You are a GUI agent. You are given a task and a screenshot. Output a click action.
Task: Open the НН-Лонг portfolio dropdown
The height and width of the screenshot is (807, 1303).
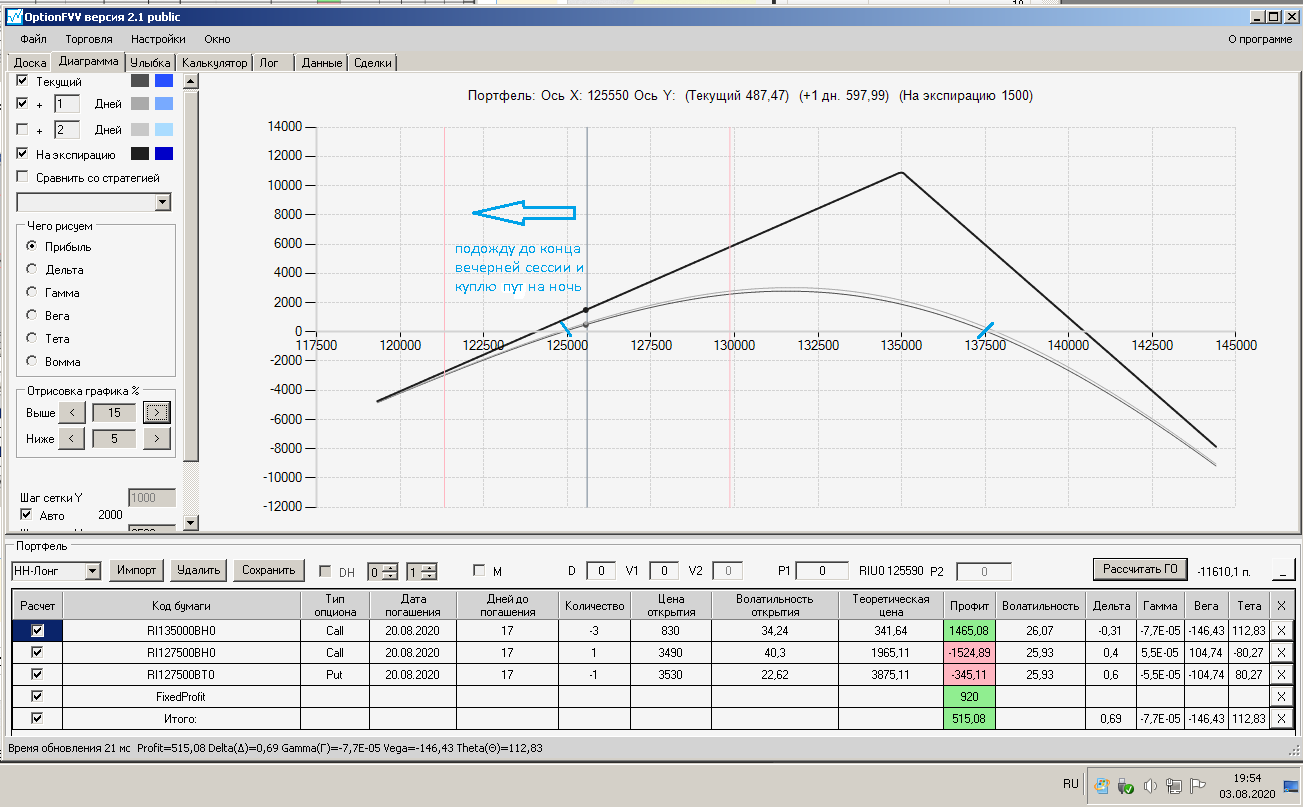pyautogui.click(x=93, y=571)
